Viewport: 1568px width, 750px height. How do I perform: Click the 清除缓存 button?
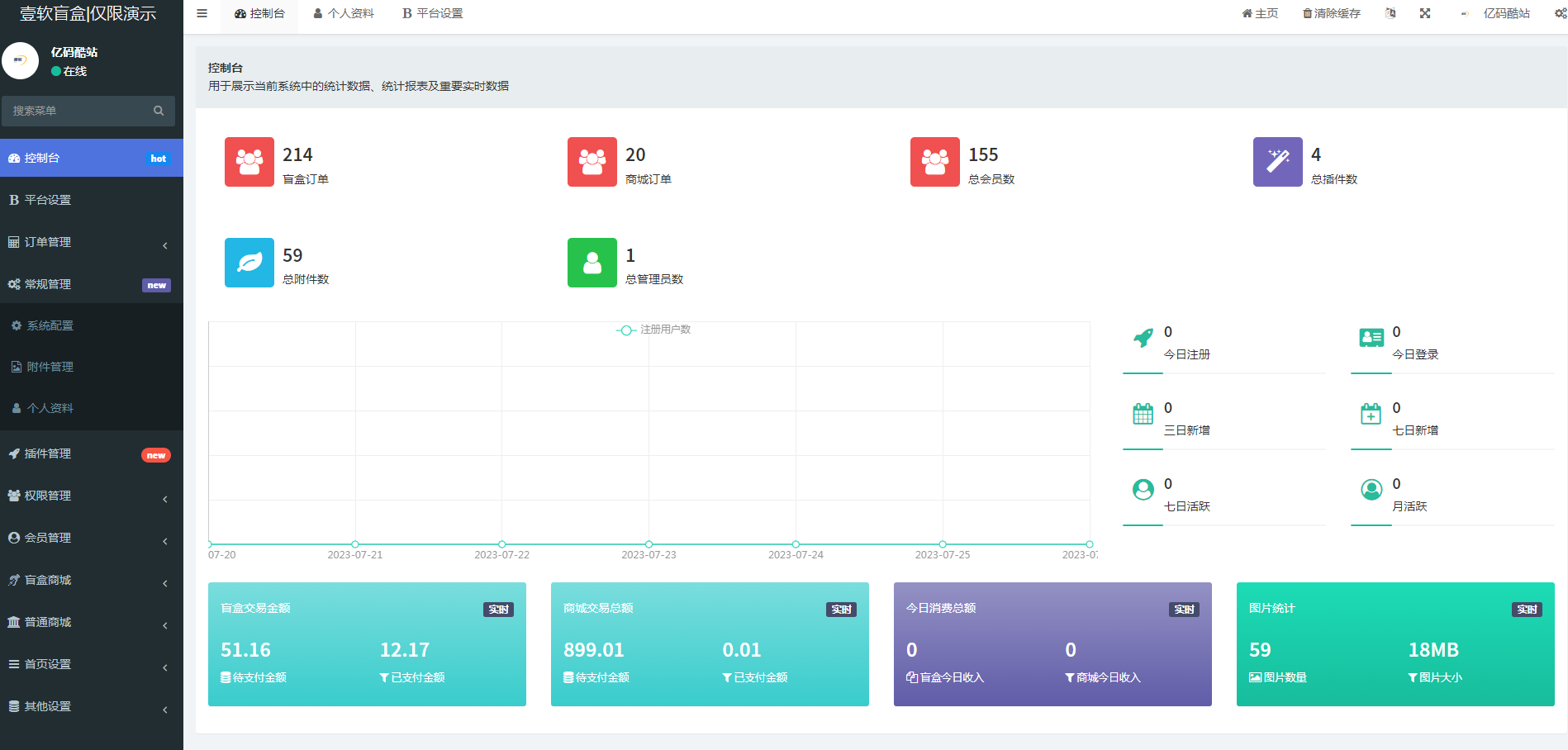pyautogui.click(x=1331, y=13)
